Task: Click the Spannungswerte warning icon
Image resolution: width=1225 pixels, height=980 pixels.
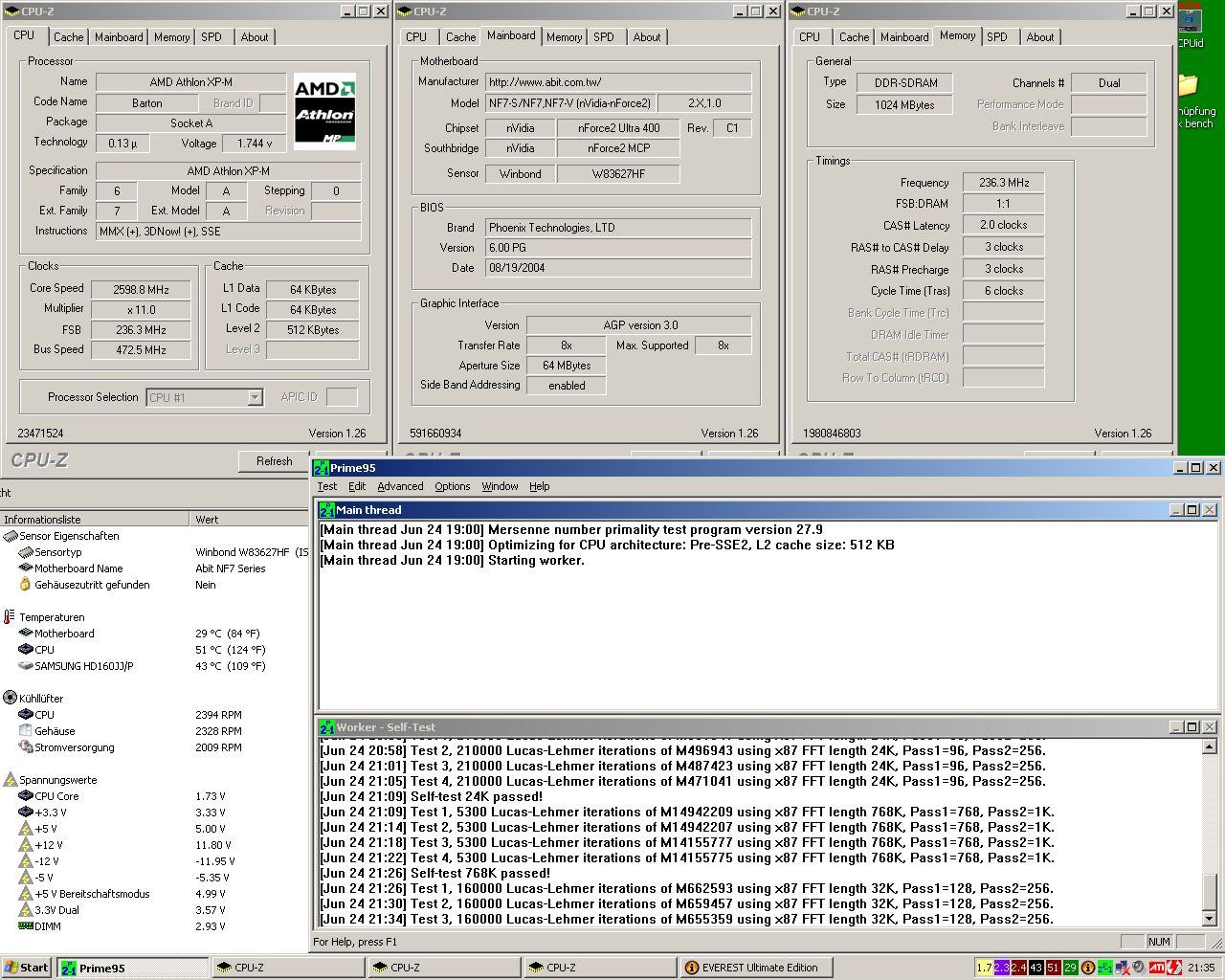Action: (11, 780)
